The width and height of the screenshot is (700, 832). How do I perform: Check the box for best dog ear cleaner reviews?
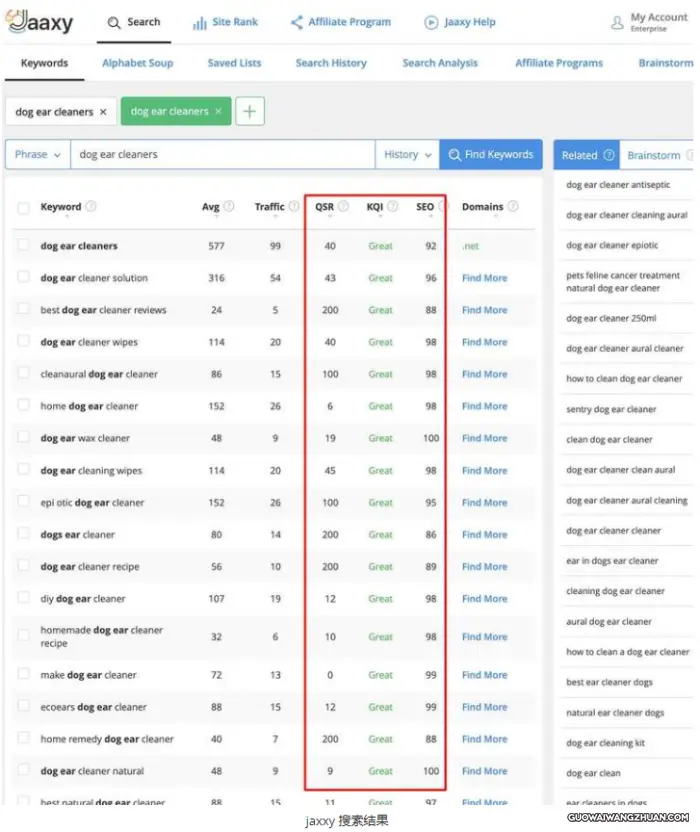pos(23,308)
